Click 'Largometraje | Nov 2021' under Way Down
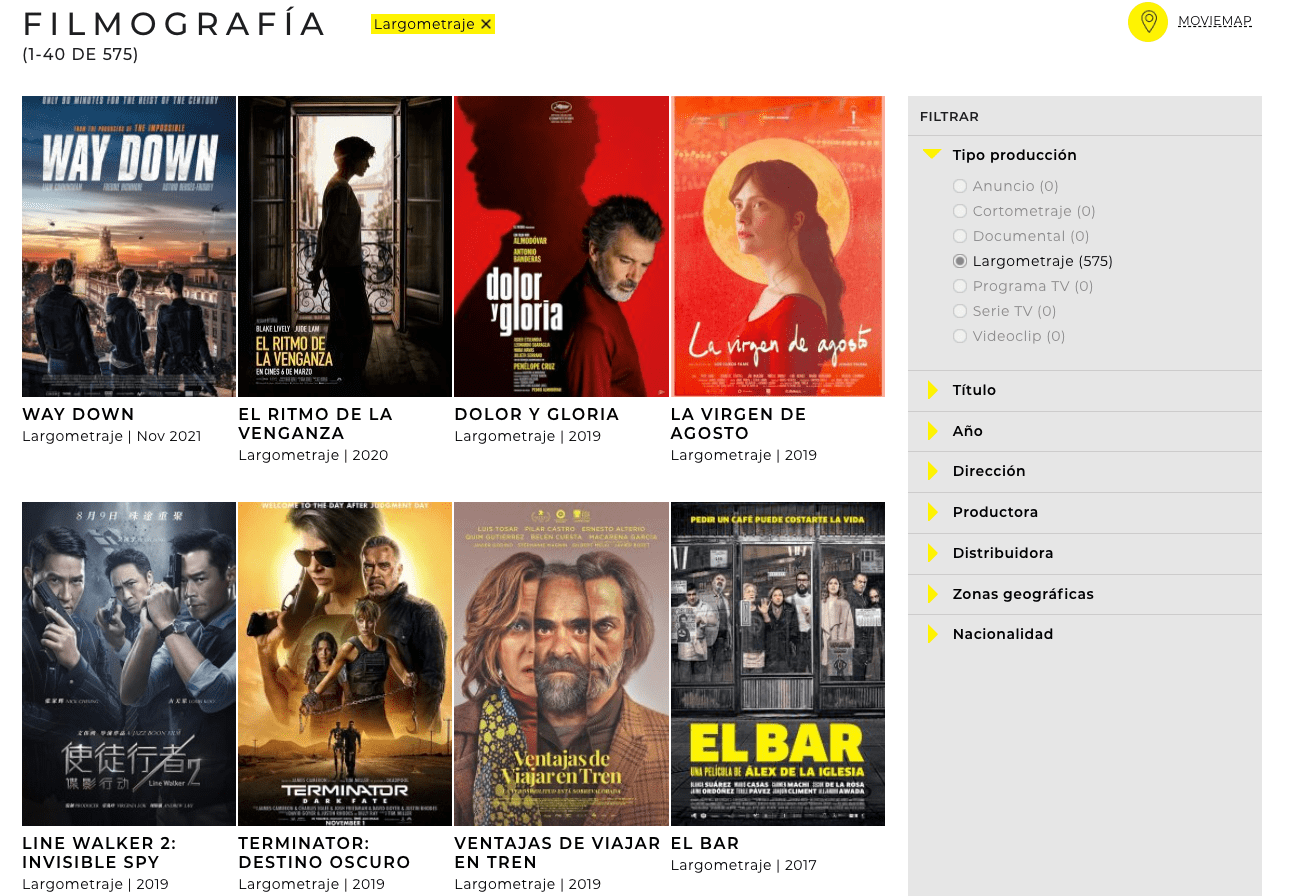The width and height of the screenshot is (1296, 896). coord(112,436)
